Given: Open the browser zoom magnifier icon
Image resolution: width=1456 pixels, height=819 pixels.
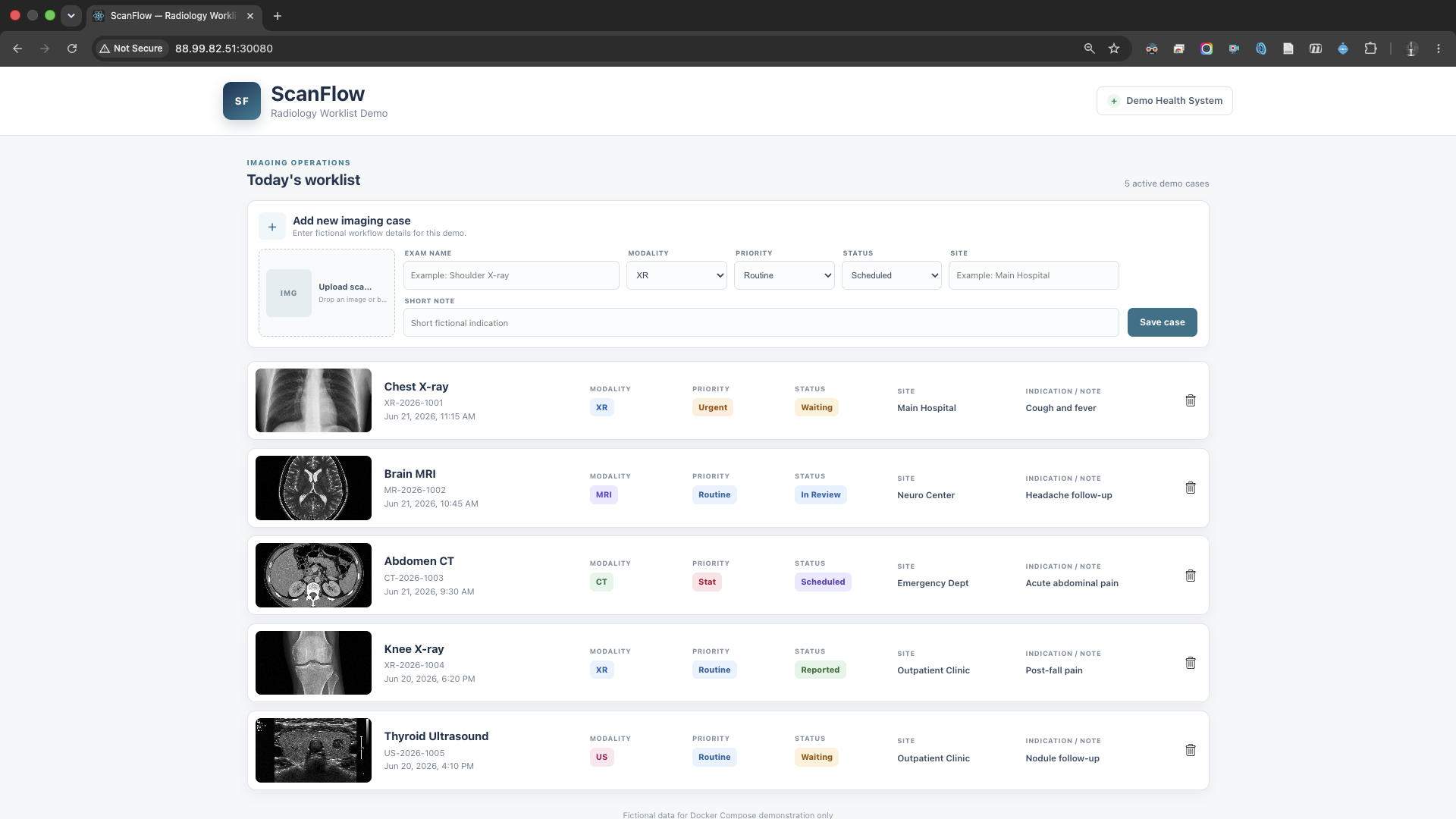Looking at the screenshot, I should point(1090,49).
